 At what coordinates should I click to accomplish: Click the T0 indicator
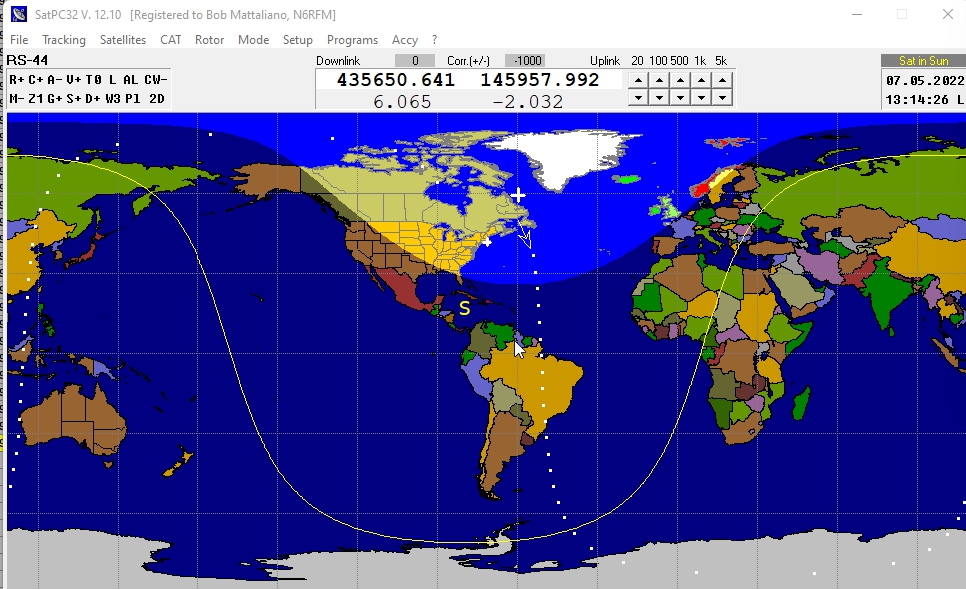click(x=93, y=80)
